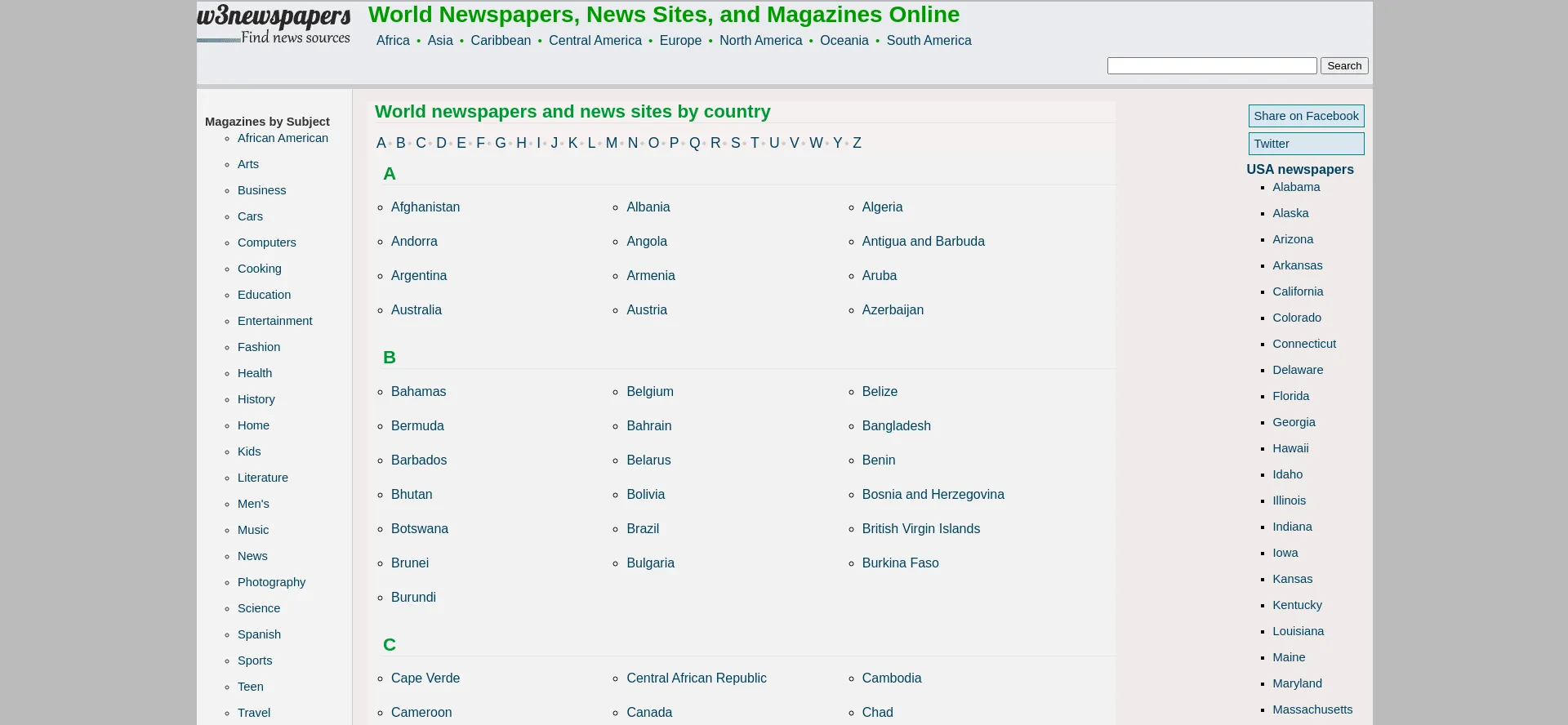
Task: Jump to letter B in alphabet index
Action: (401, 143)
